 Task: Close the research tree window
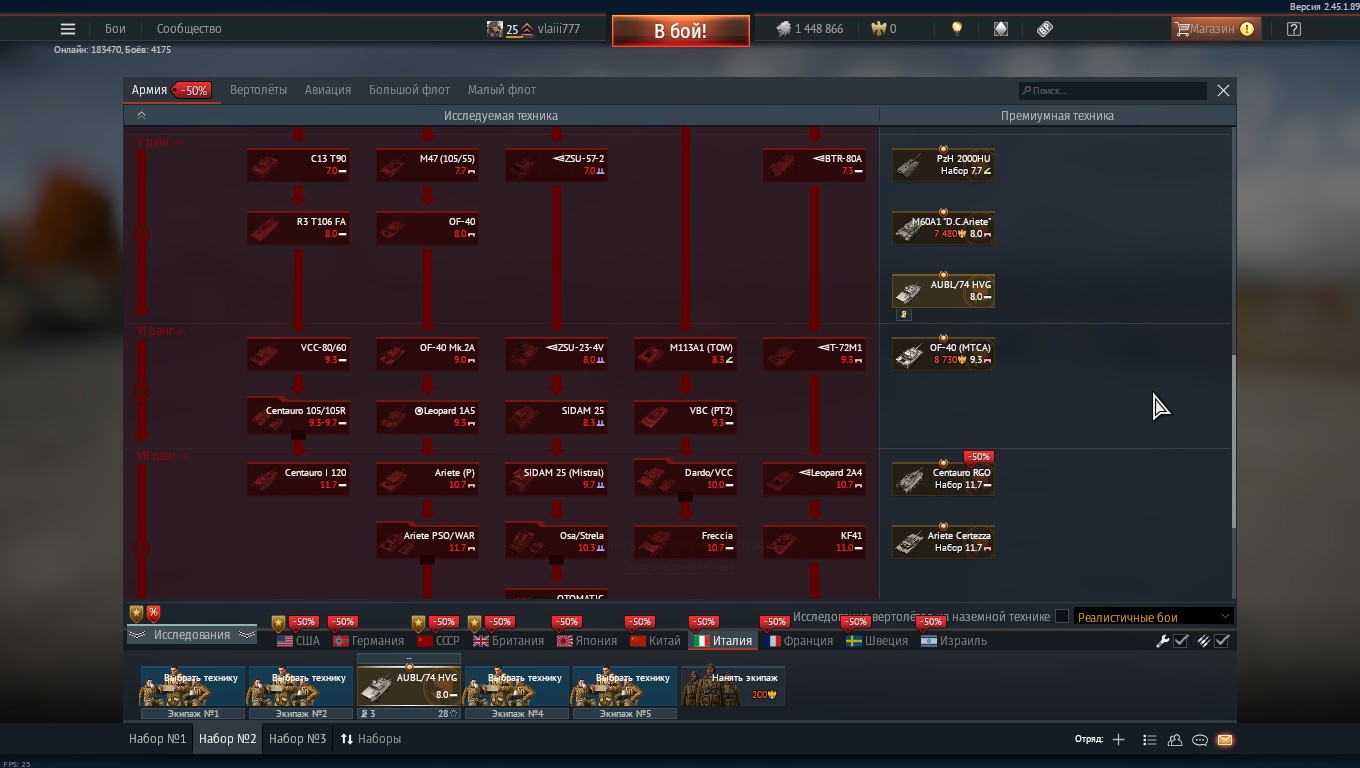click(1223, 91)
